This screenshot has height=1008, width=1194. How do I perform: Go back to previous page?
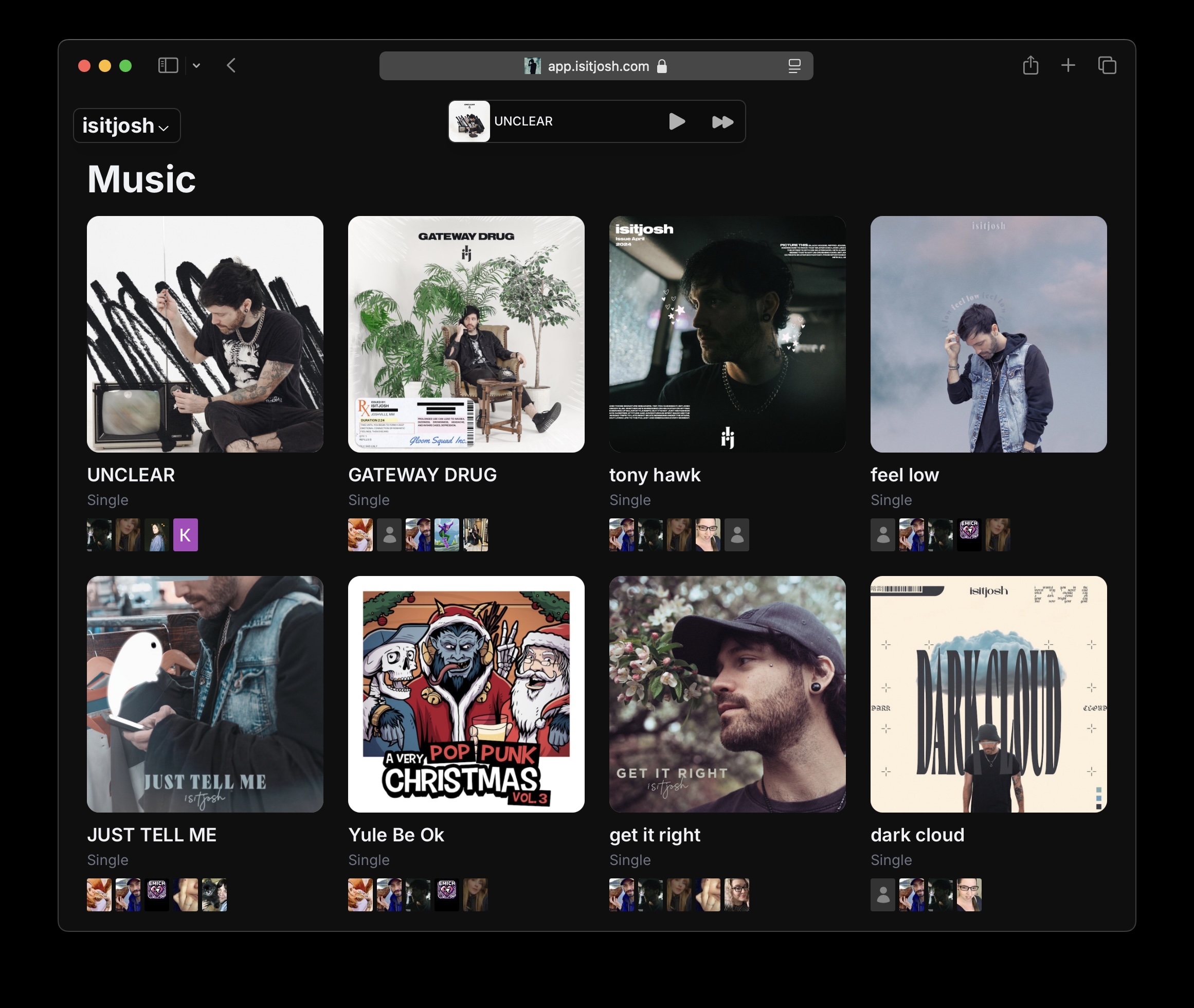click(231, 66)
